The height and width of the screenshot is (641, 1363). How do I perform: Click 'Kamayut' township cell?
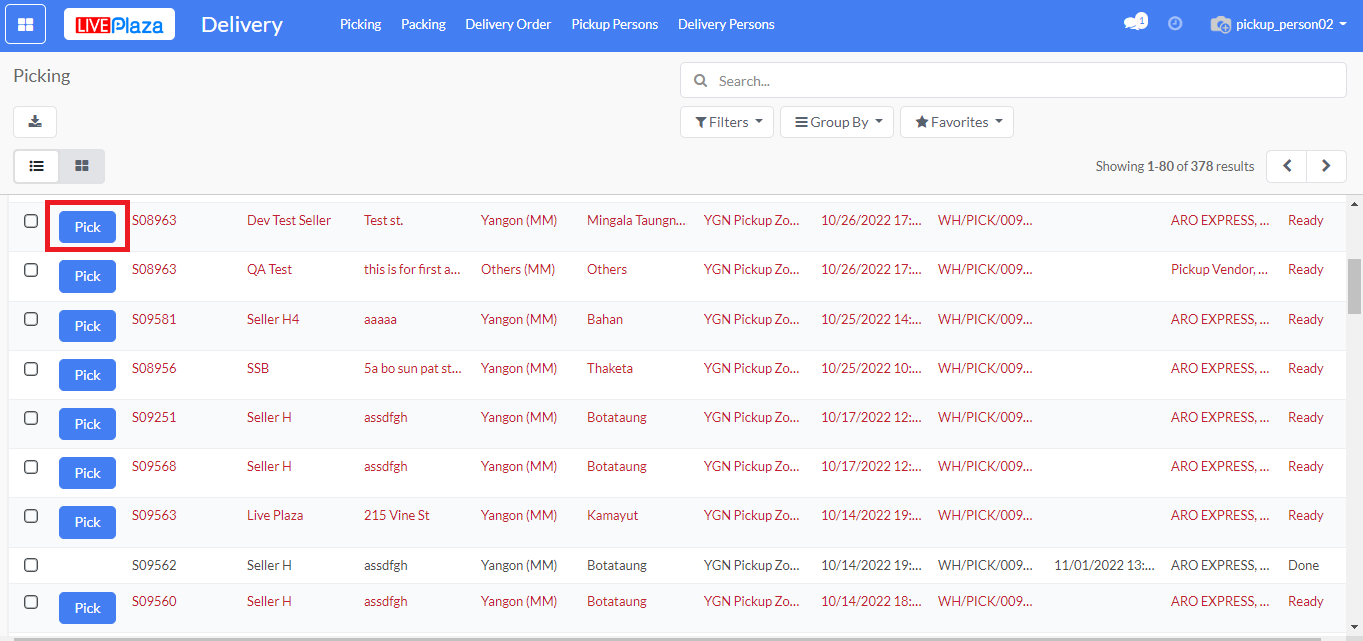pyautogui.click(x=612, y=515)
